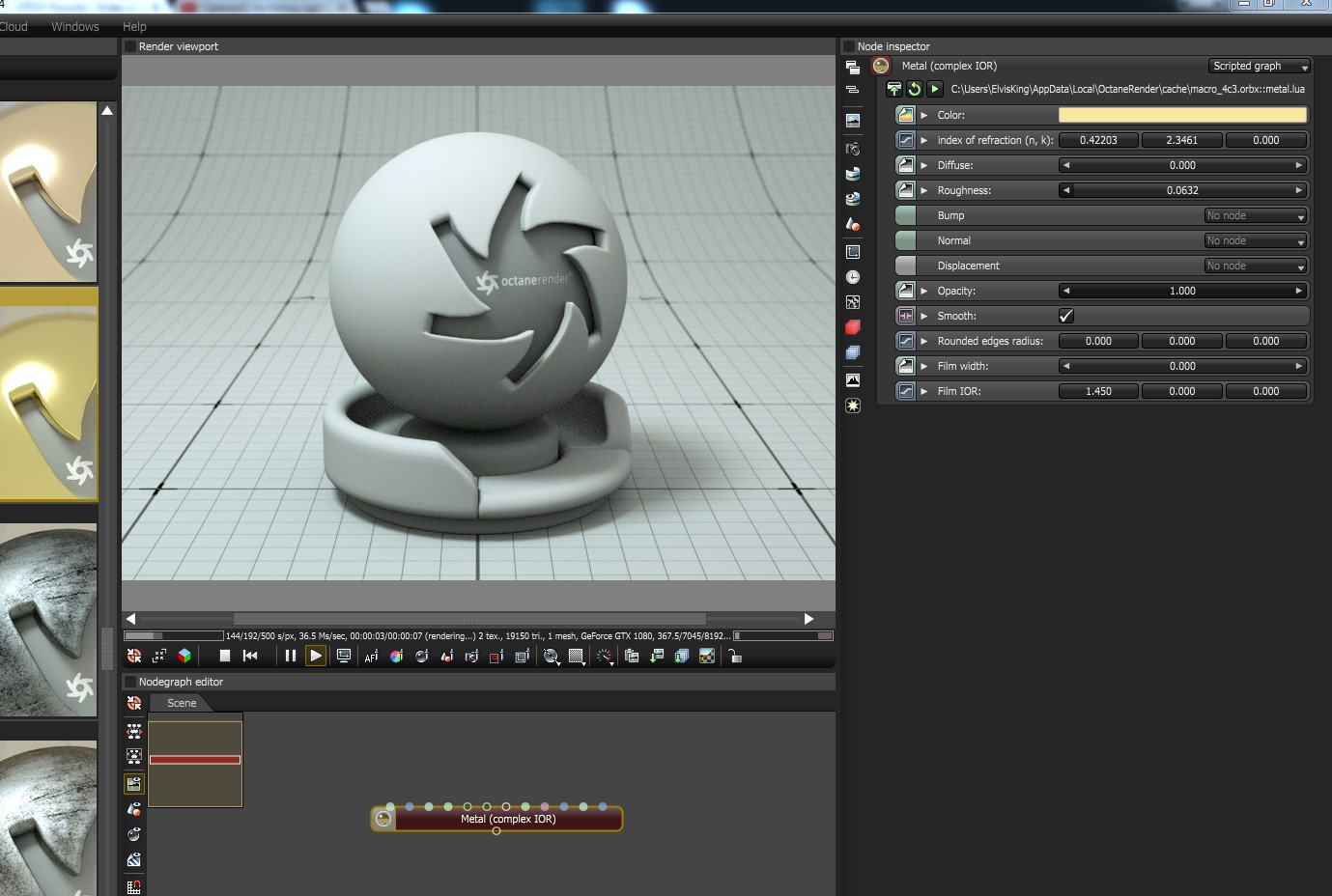Click the clock icon in inspector sidebar
Screen dimensions: 1332x896
(x=853, y=277)
